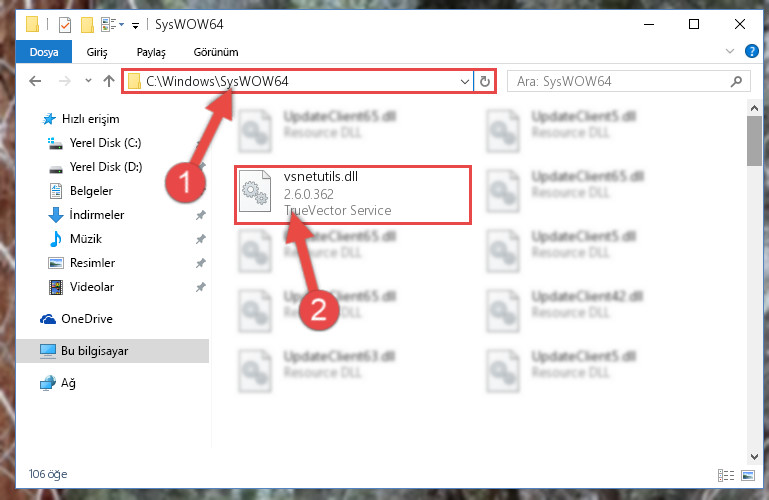Open the Dosya menu tab
The image size is (769, 500).
[x=44, y=52]
